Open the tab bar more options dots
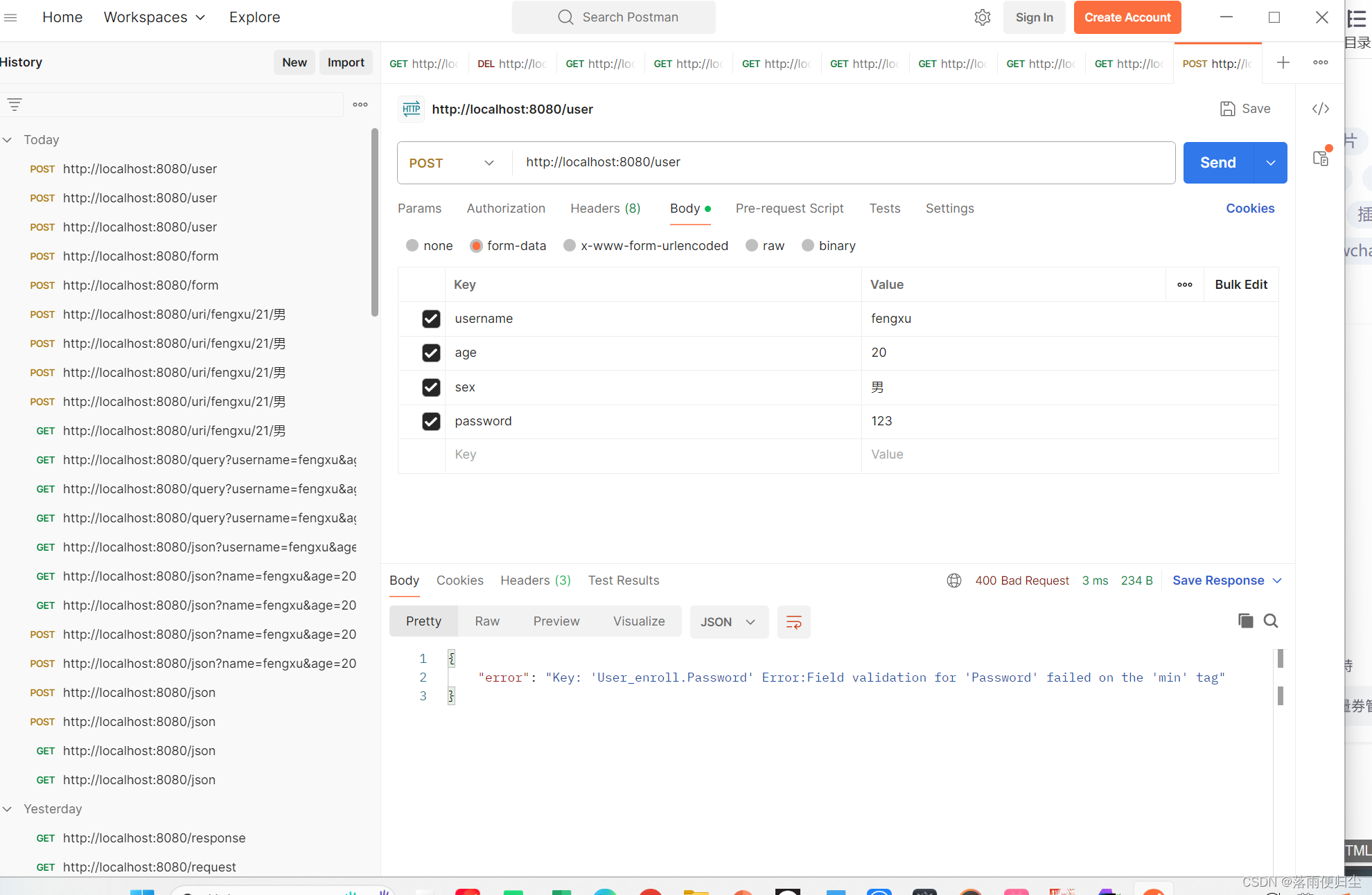 (x=1321, y=62)
